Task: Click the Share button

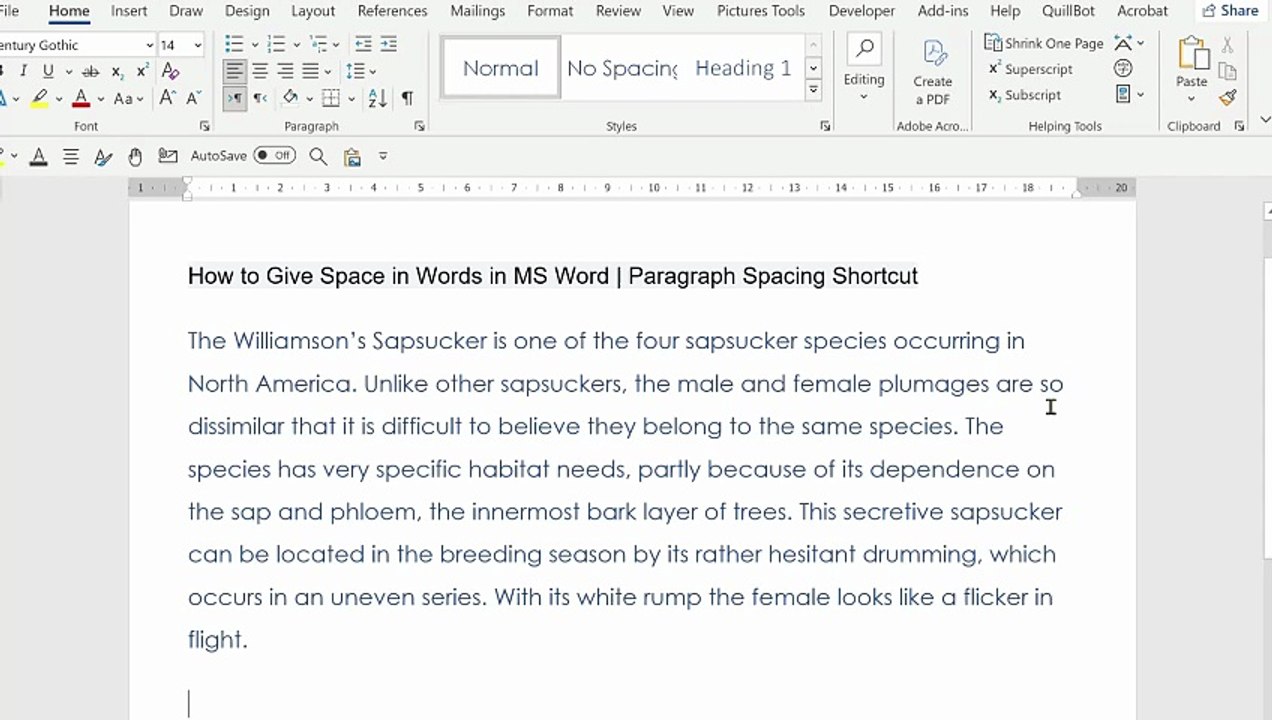Action: [1230, 11]
